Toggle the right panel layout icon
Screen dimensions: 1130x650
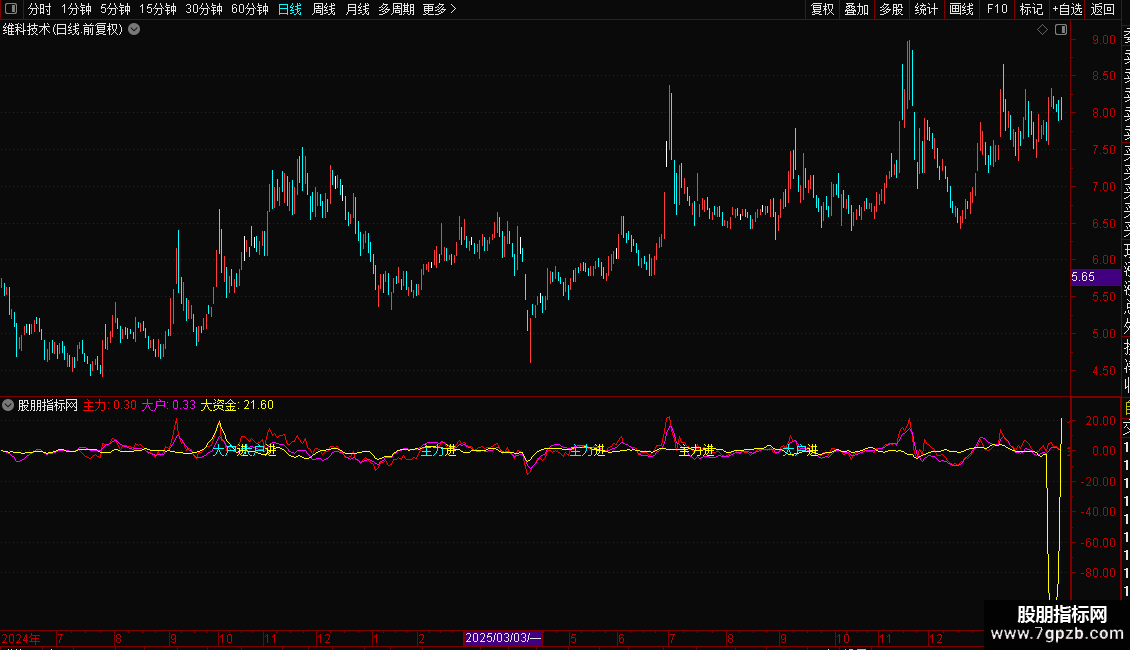pos(1061,30)
